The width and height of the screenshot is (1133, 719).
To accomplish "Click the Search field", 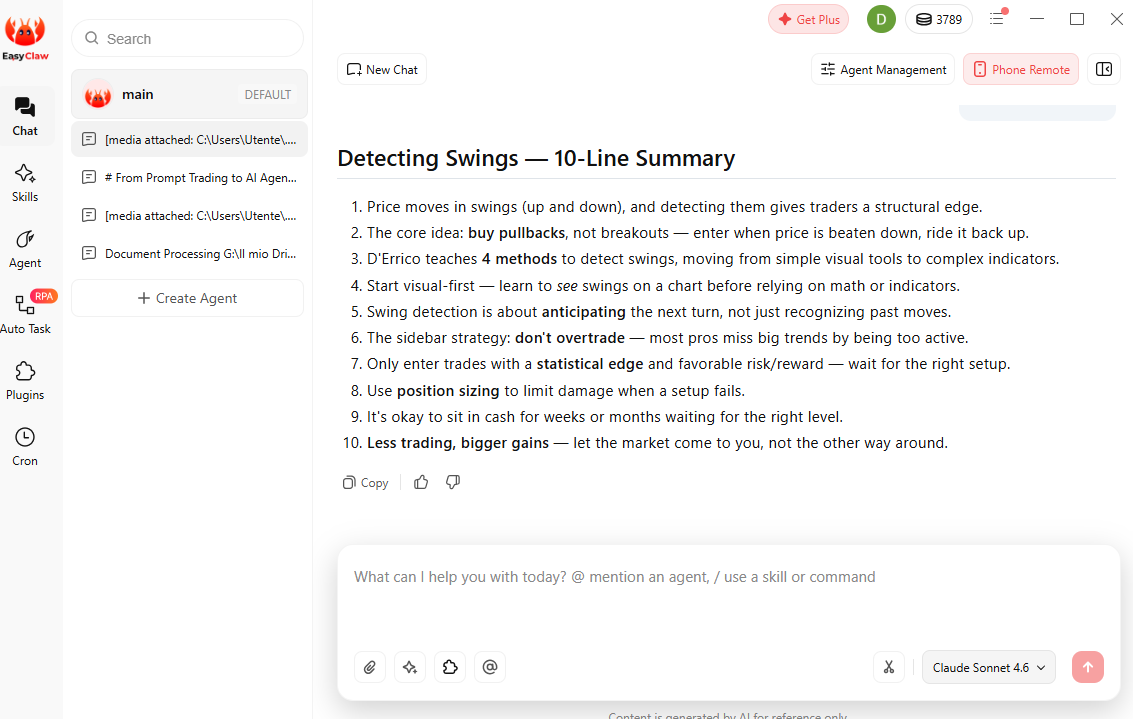I will [187, 38].
